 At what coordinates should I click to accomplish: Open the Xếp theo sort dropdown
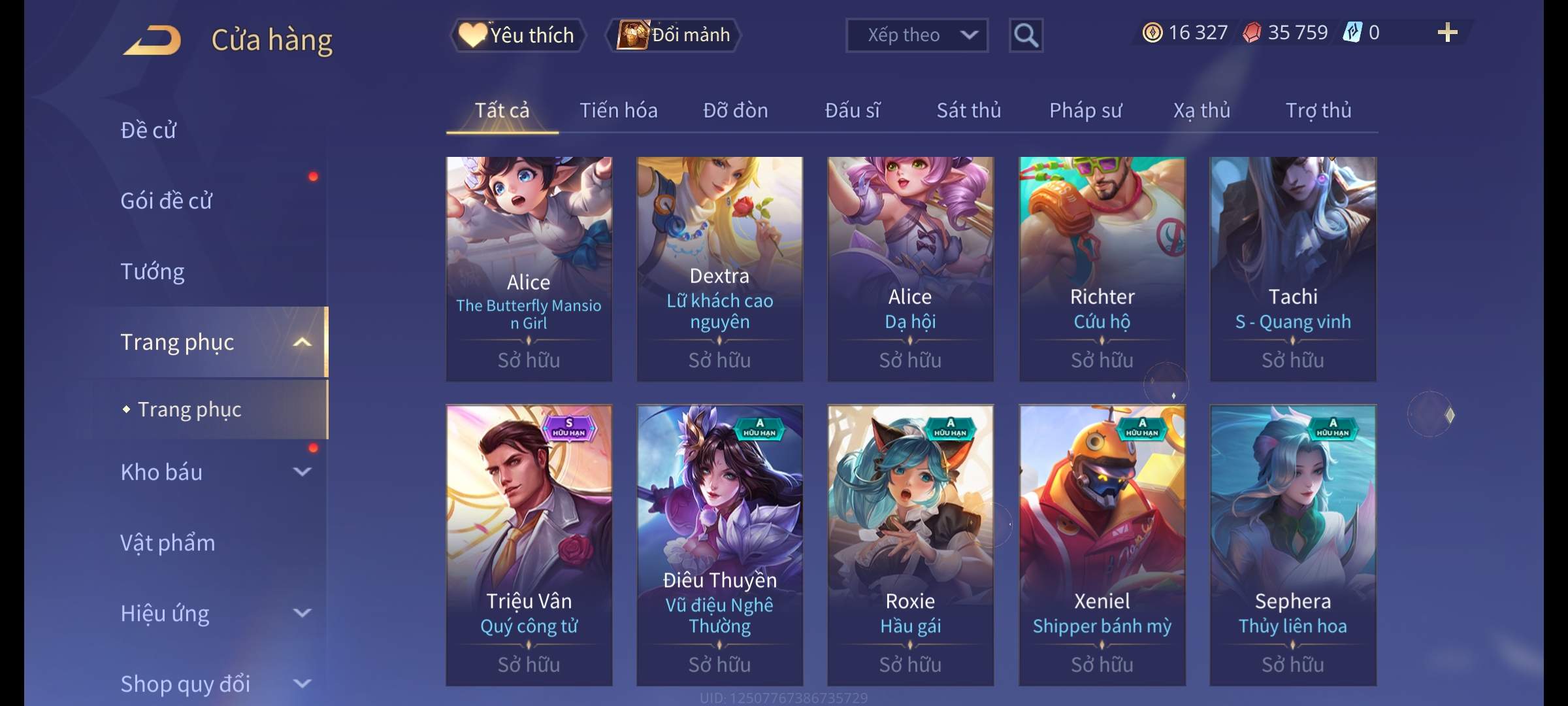[917, 35]
